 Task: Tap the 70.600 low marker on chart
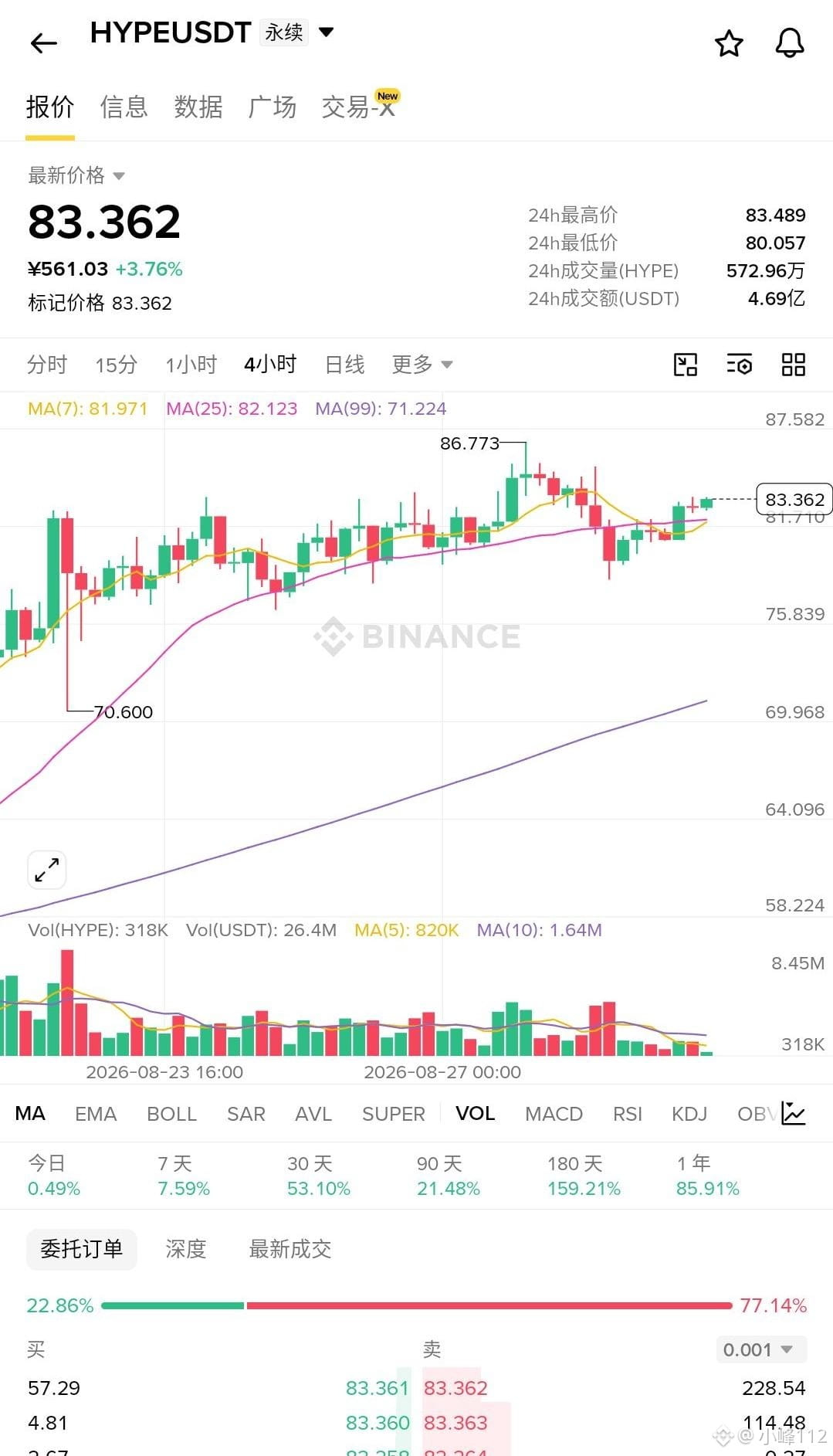[124, 712]
